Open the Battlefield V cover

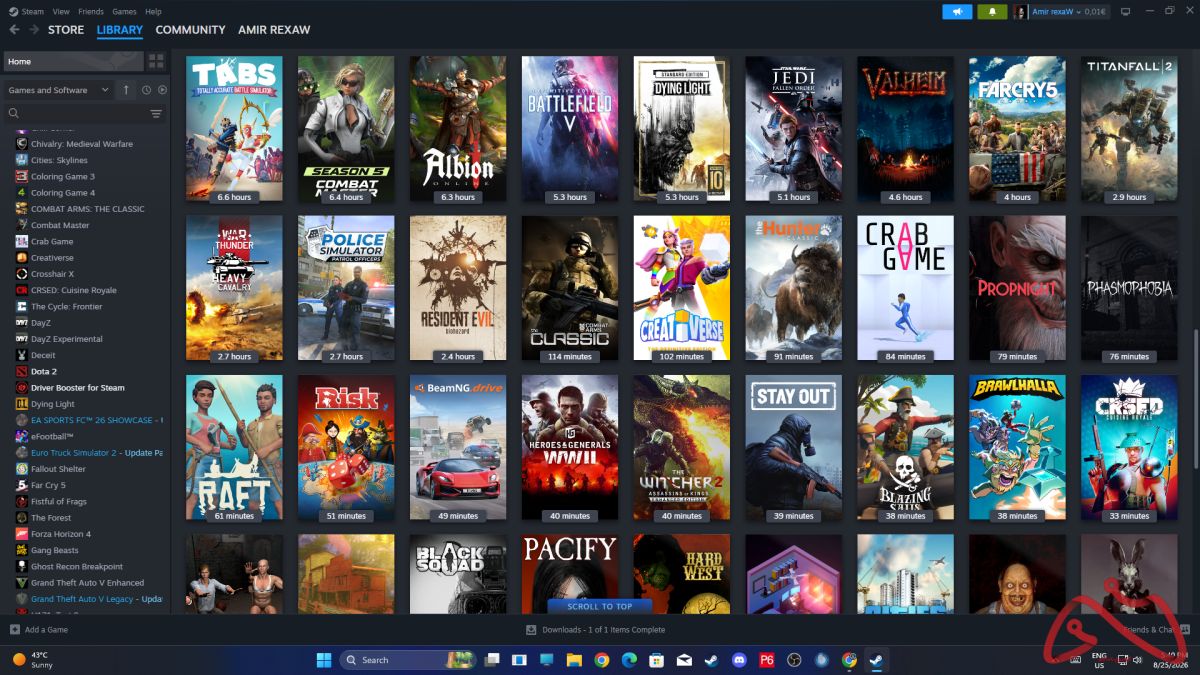pyautogui.click(x=570, y=128)
